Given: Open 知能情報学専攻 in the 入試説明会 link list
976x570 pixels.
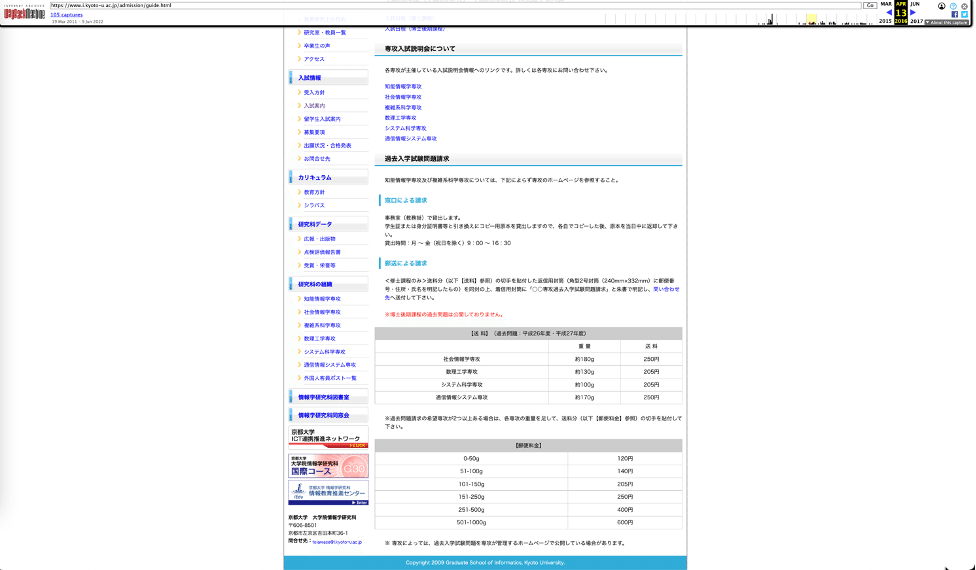Looking at the screenshot, I should point(403,86).
